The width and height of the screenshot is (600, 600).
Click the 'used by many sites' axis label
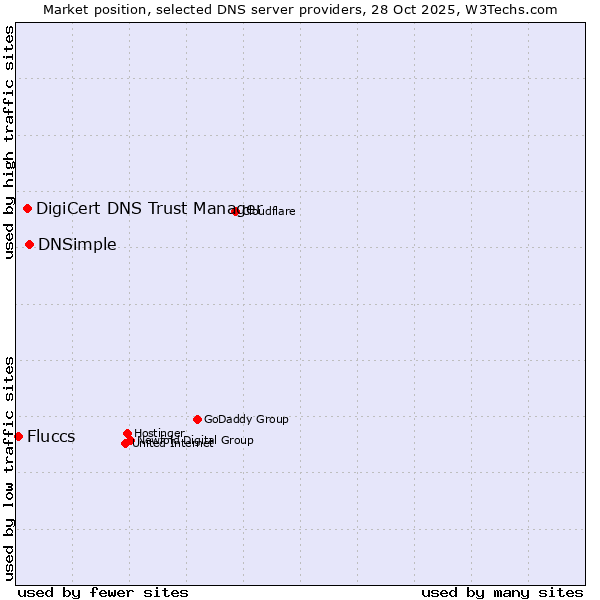502,592
